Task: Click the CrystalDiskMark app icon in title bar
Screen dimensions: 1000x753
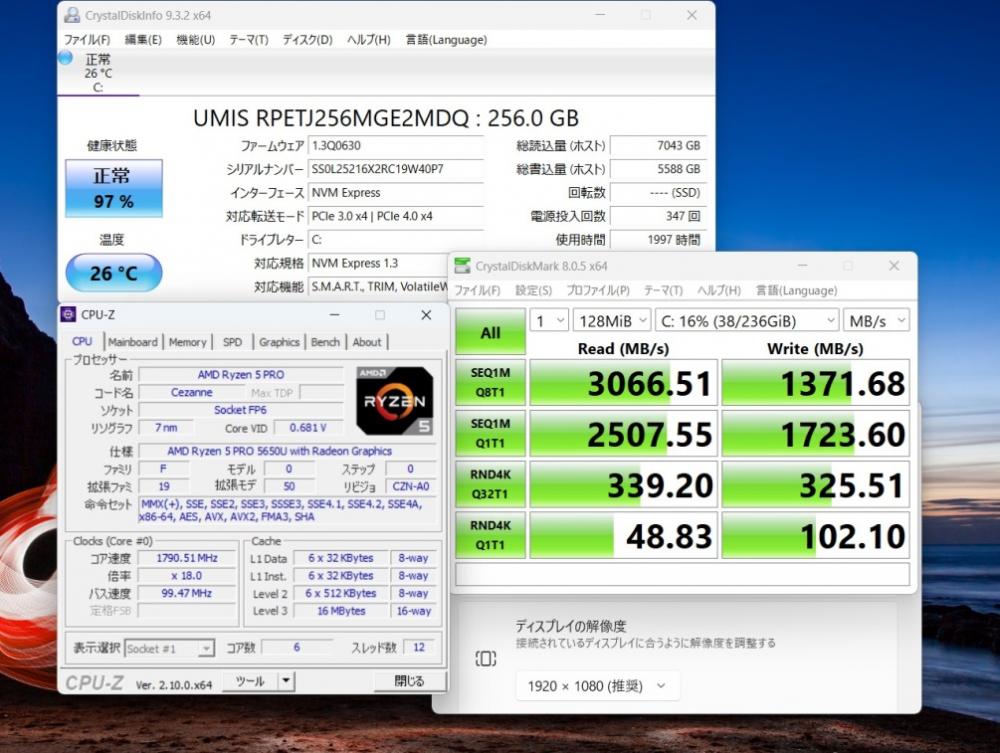Action: click(x=462, y=266)
